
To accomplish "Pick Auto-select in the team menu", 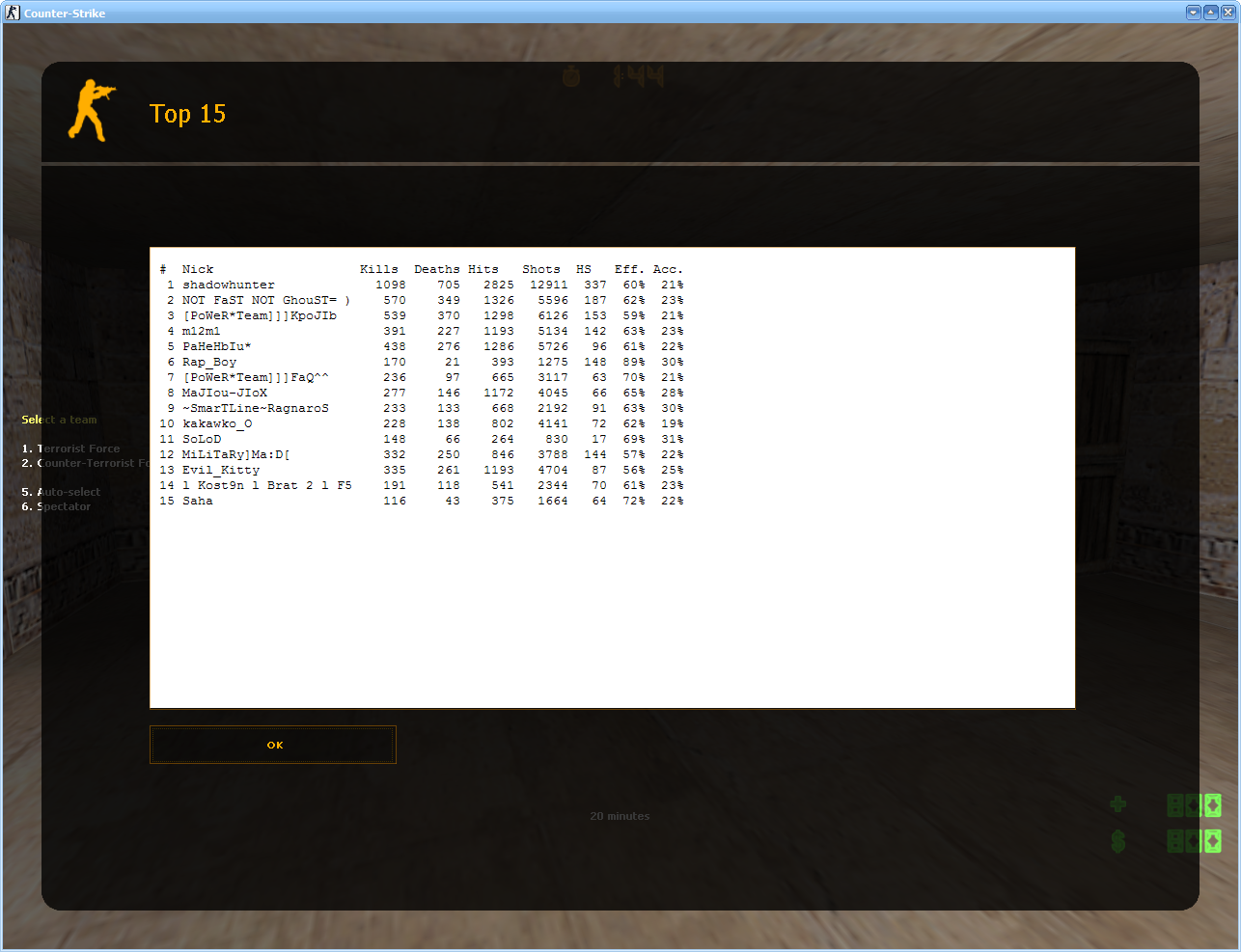I will tap(61, 492).
